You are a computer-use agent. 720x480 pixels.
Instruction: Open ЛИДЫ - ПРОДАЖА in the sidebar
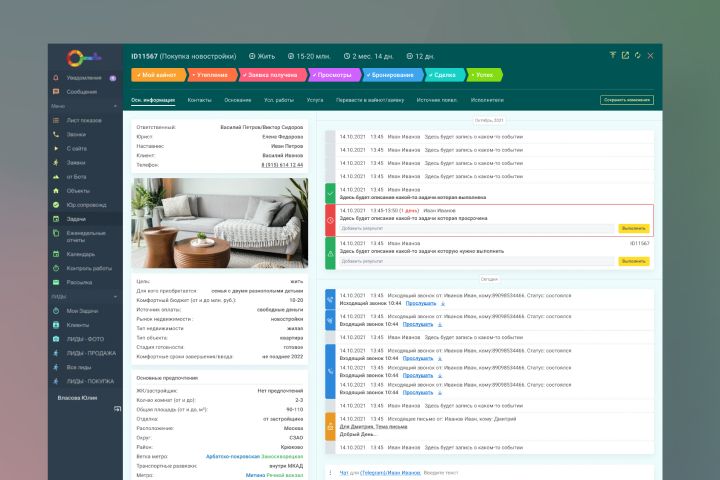[x=91, y=353]
